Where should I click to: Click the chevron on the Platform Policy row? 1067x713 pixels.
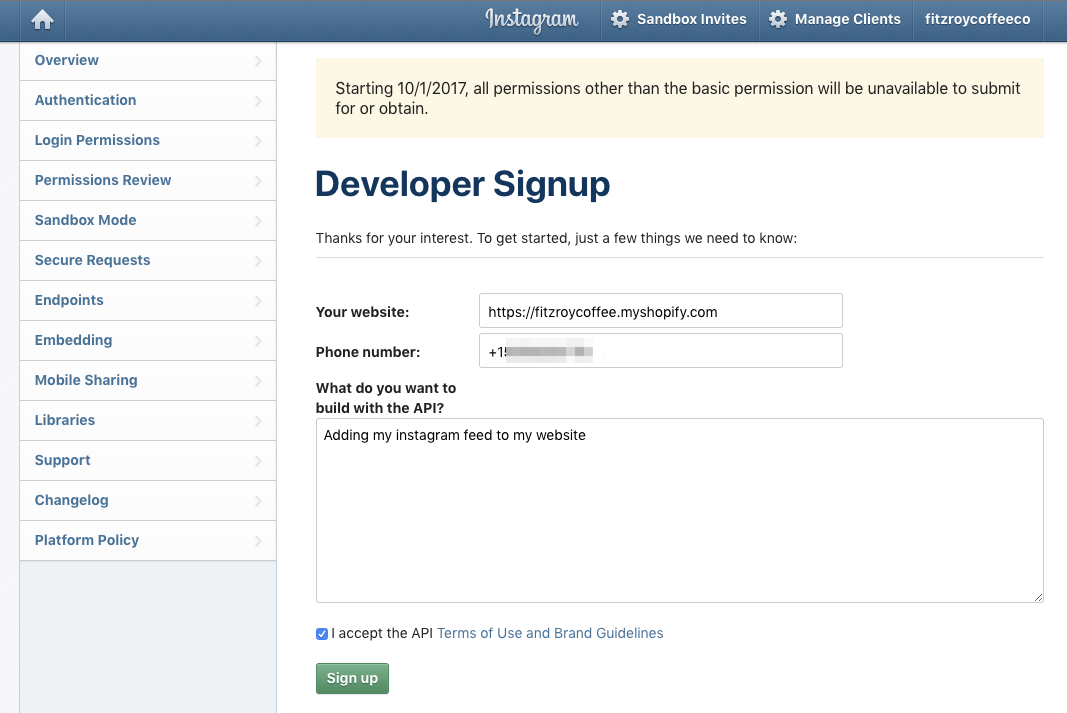(258, 541)
